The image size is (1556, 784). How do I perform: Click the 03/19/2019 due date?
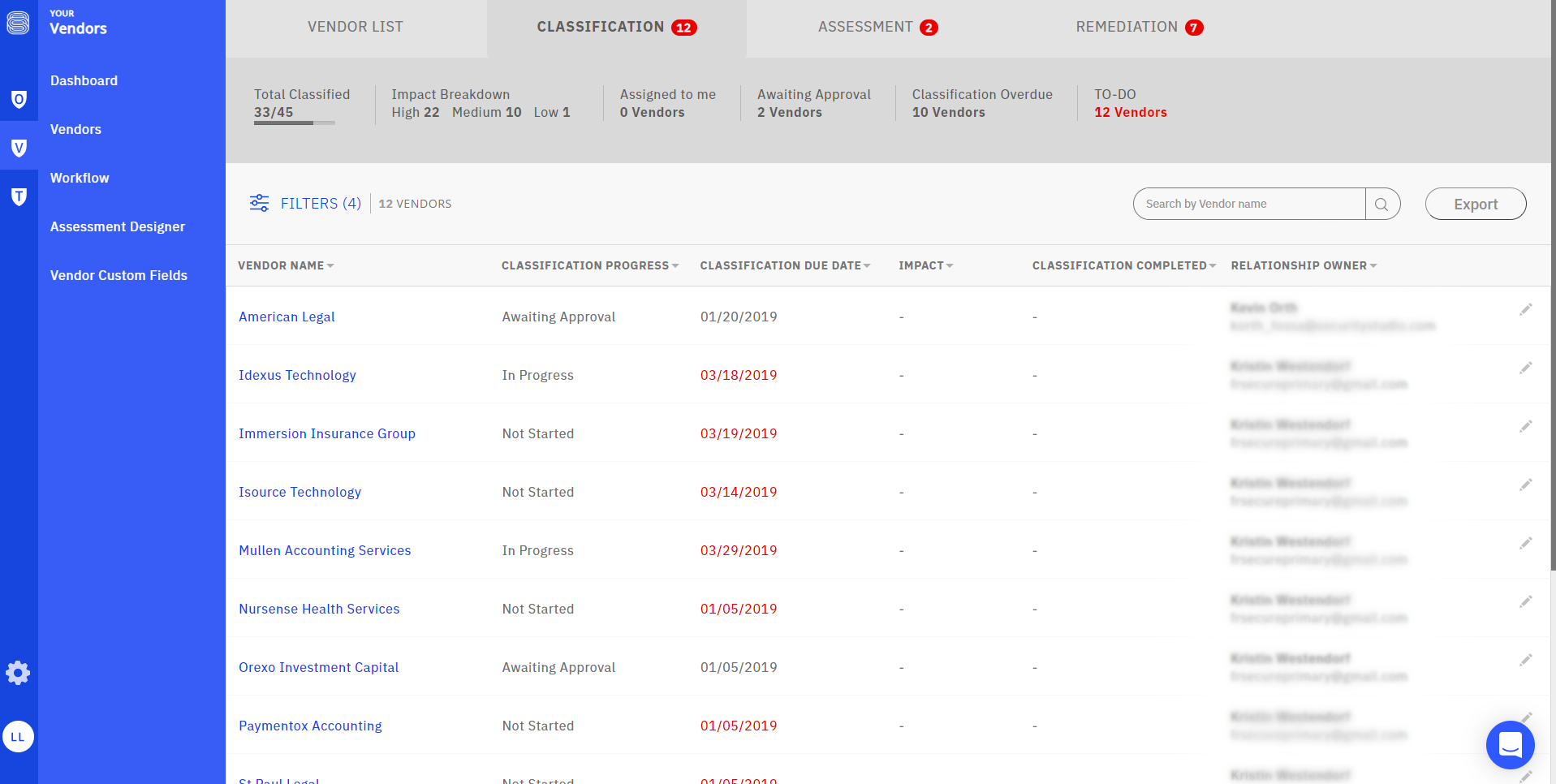pyautogui.click(x=739, y=433)
